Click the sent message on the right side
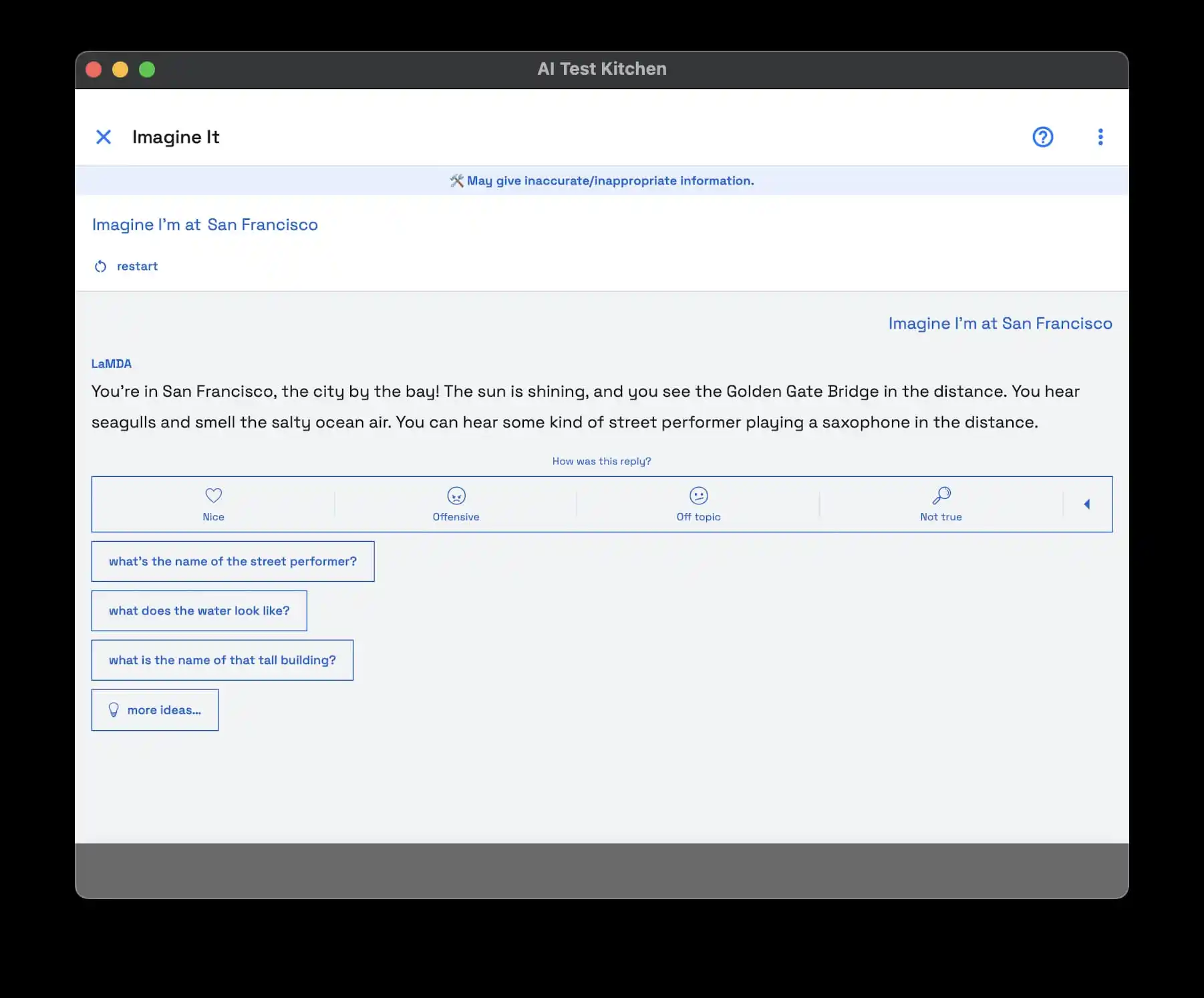Screen dimensions: 1204x998 1000,324
